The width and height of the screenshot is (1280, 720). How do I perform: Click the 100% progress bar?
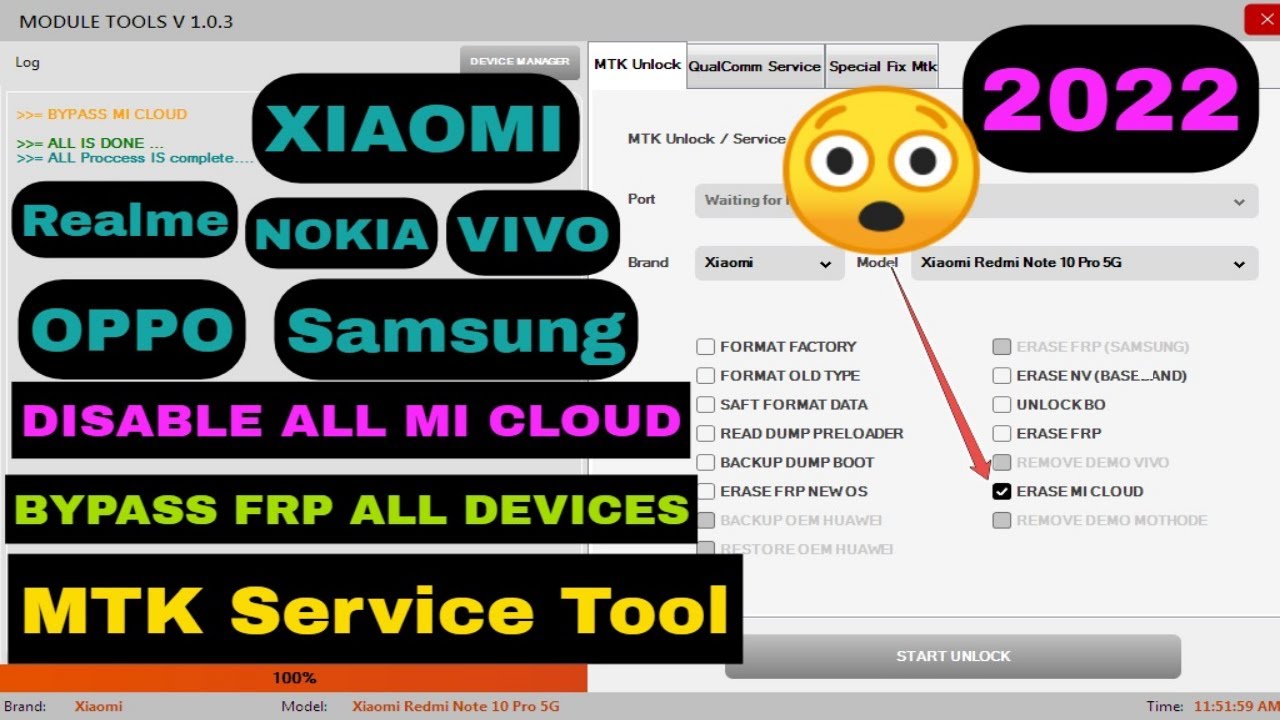[294, 678]
